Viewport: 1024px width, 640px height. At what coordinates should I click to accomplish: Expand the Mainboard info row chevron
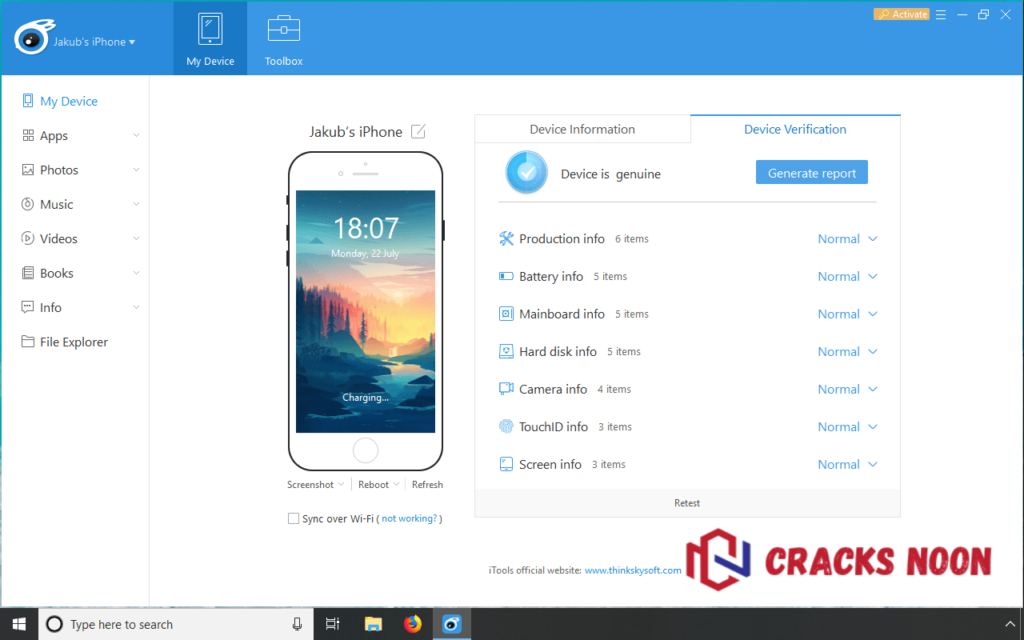[x=872, y=314]
